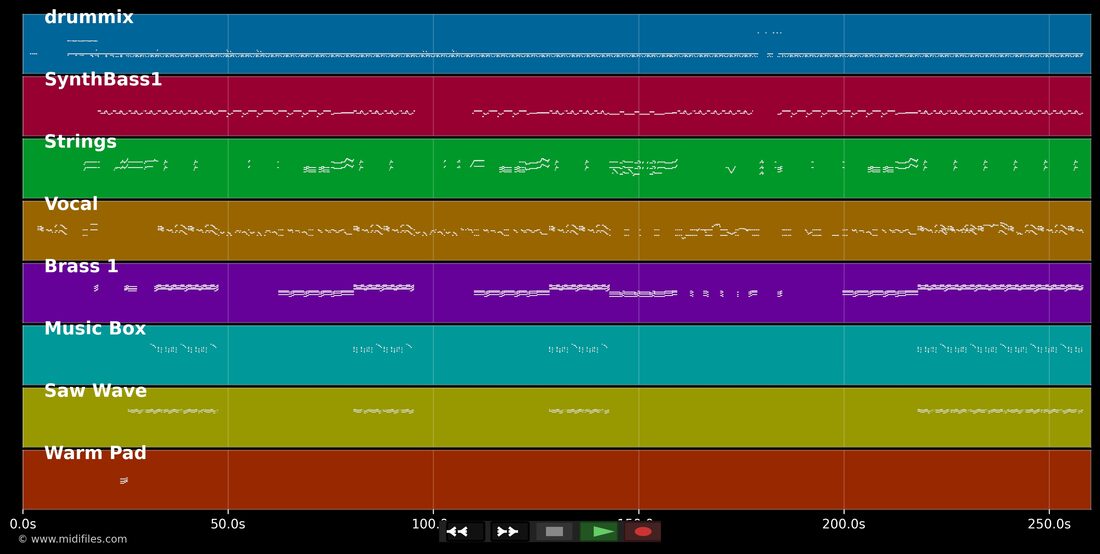Select the Saw Wave track label
Image resolution: width=1100 pixels, height=554 pixels.
95,391
